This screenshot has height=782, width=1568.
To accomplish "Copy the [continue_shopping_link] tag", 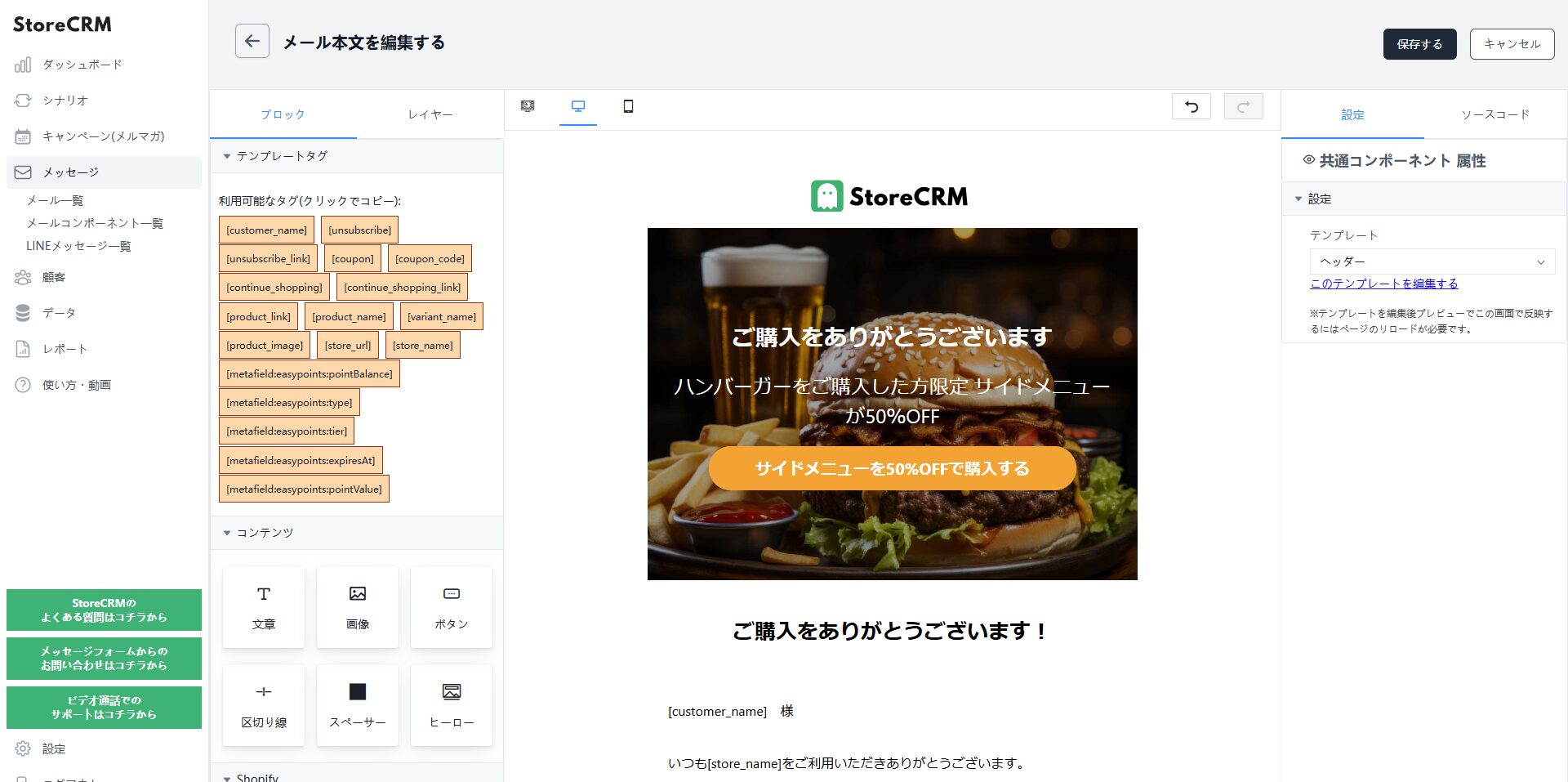I will 402,287.
